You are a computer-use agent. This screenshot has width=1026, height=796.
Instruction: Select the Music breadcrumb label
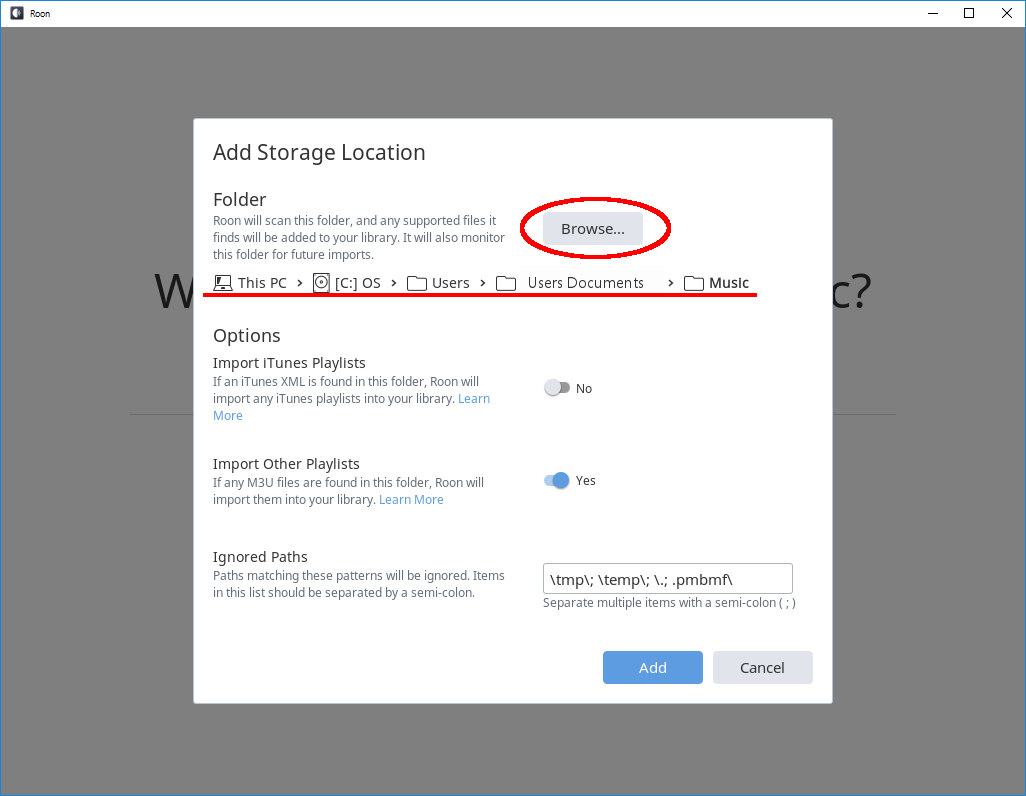[729, 283]
